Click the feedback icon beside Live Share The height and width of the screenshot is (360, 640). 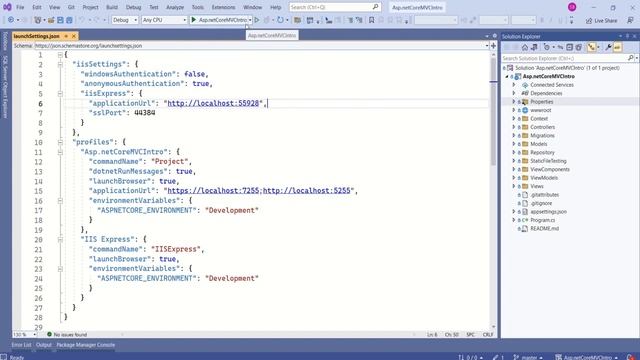(x=630, y=20)
